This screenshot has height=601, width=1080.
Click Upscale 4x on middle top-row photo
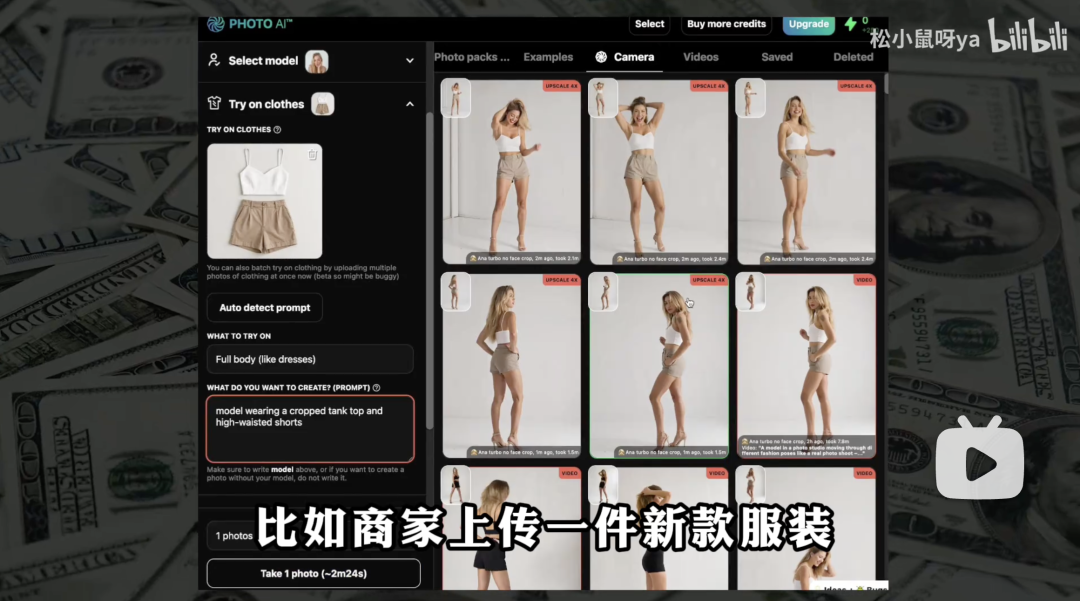[x=709, y=86]
